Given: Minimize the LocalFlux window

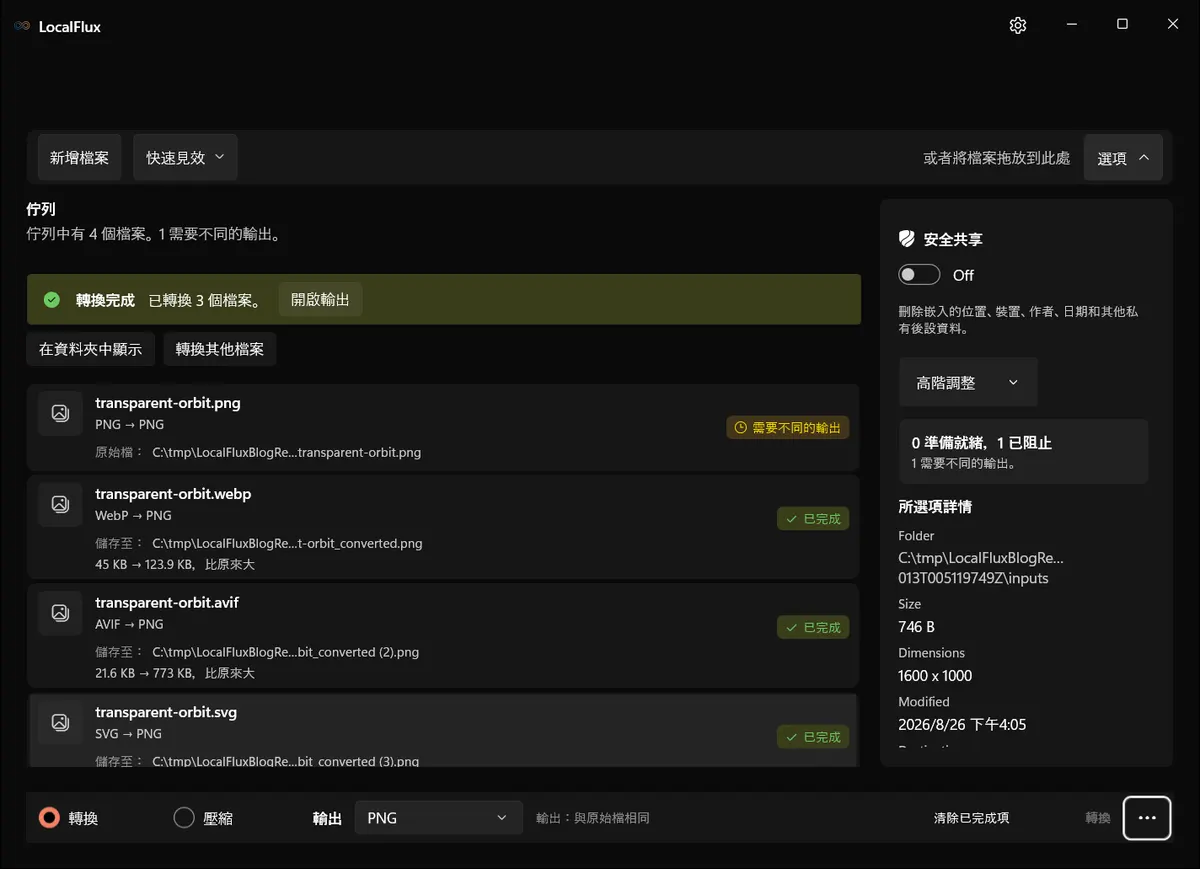Looking at the screenshot, I should [1071, 25].
